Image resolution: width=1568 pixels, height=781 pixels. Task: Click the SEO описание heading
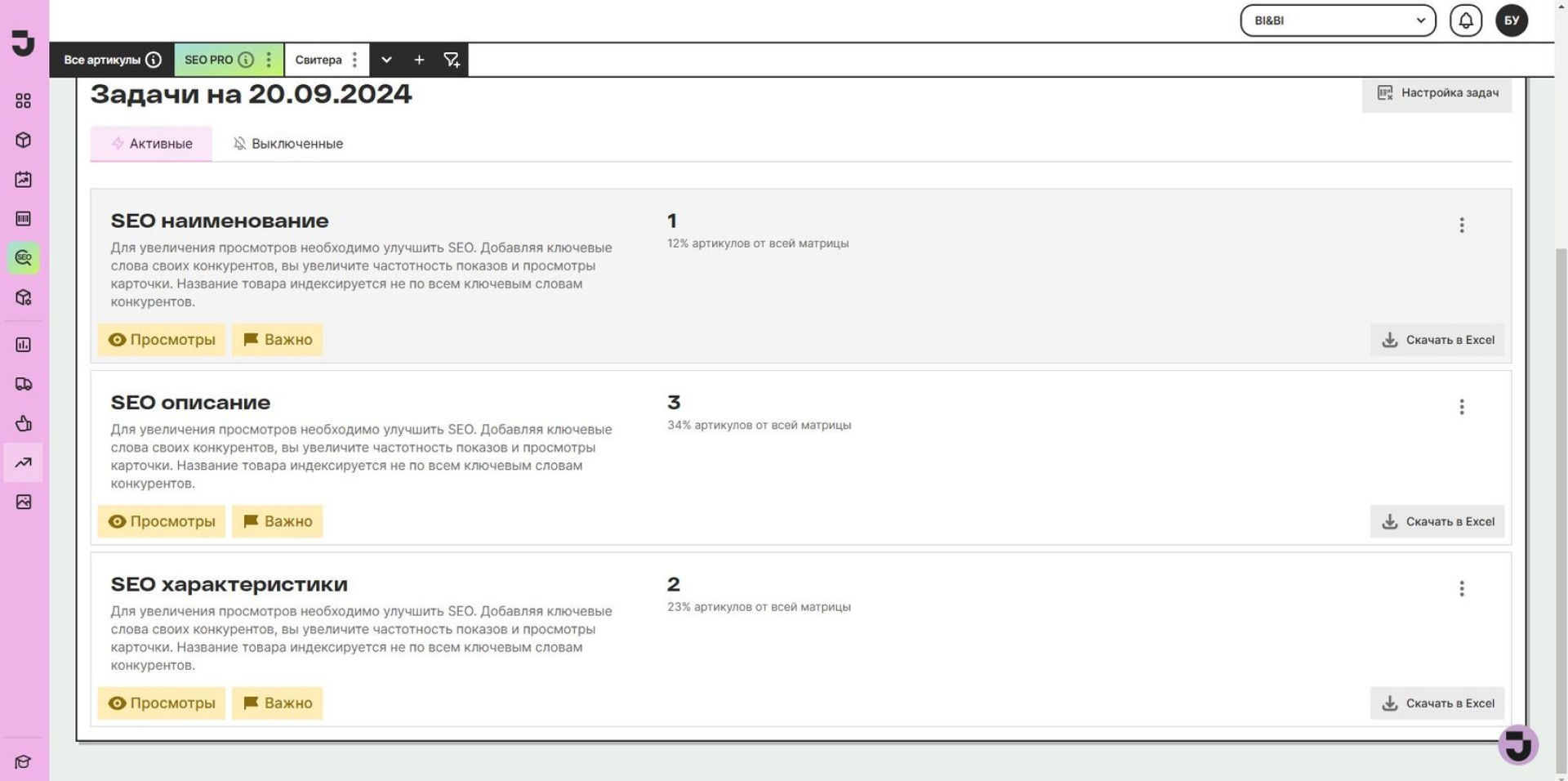190,403
